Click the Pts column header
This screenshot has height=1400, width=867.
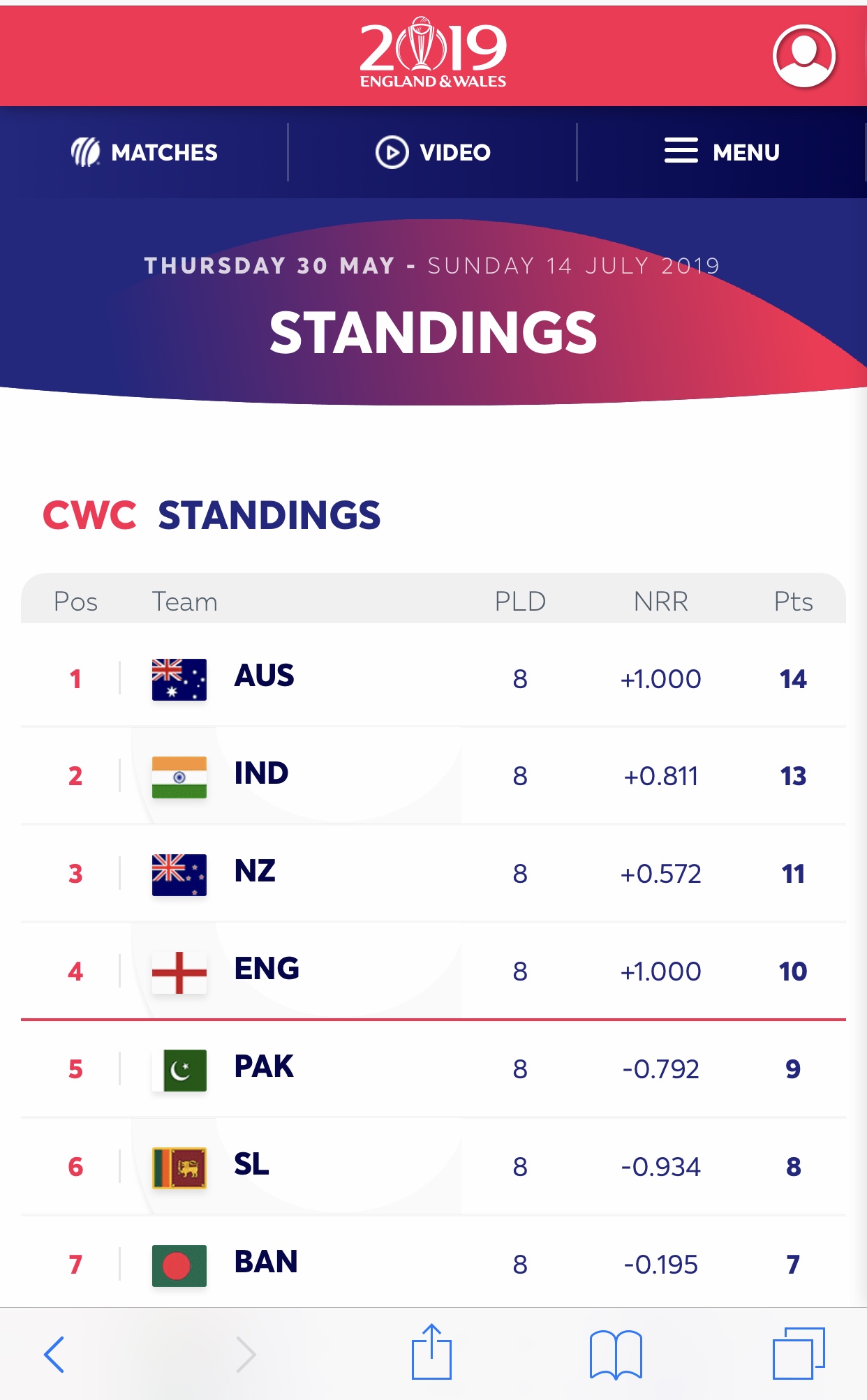[x=793, y=602]
